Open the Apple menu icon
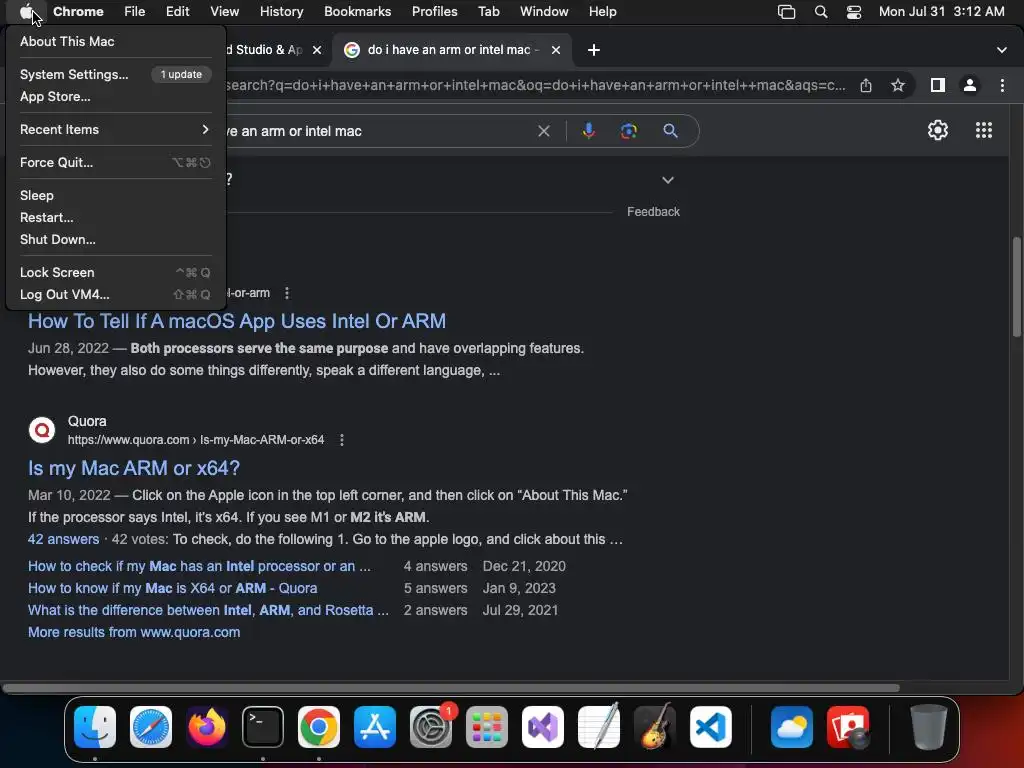 tap(26, 11)
